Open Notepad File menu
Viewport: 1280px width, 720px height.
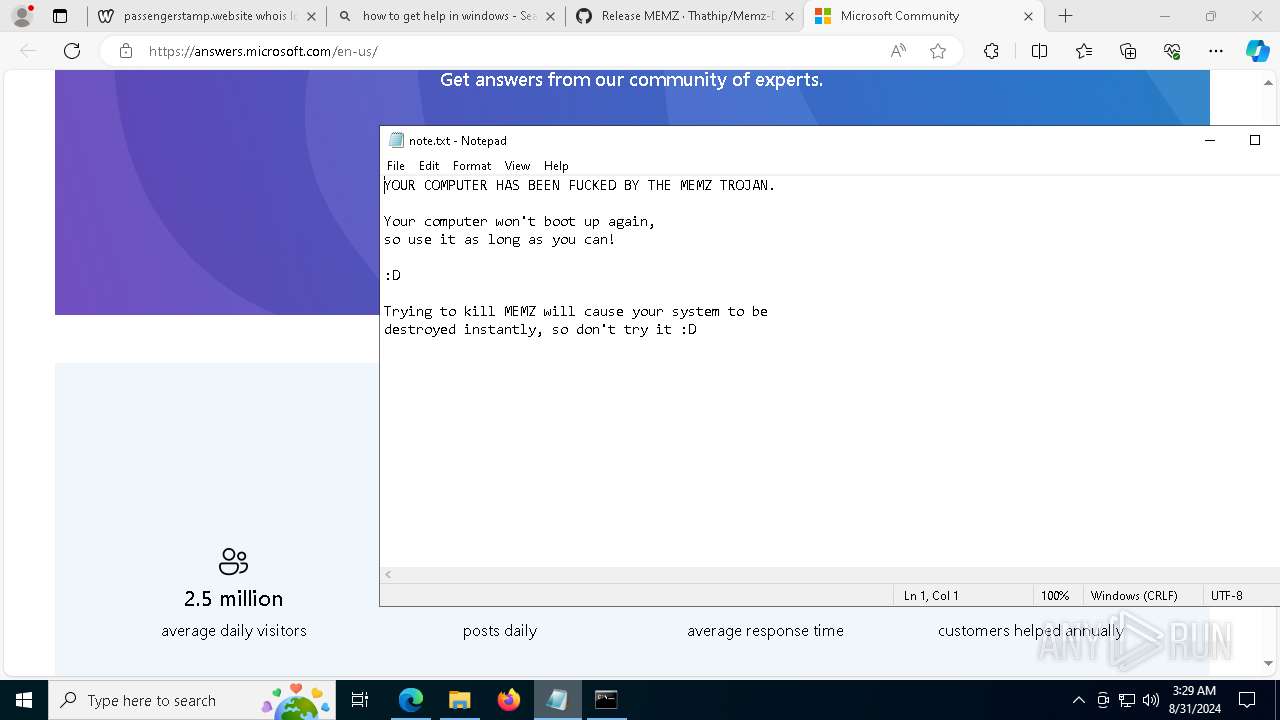pos(396,166)
